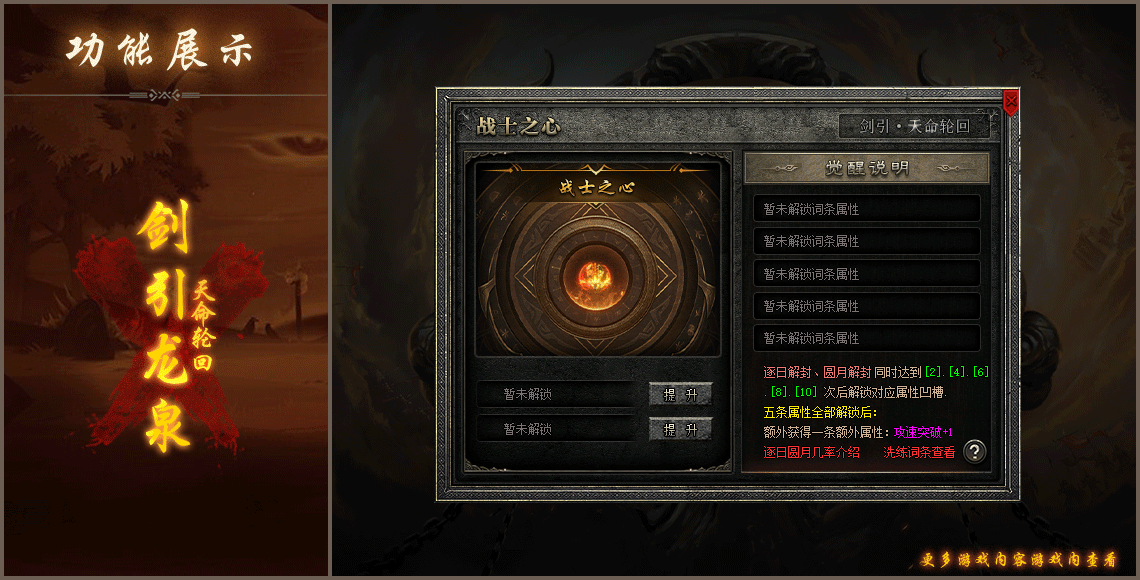The height and width of the screenshot is (580, 1140).
Task: Click the 觉醒说明 header bar
Action: coord(867,168)
